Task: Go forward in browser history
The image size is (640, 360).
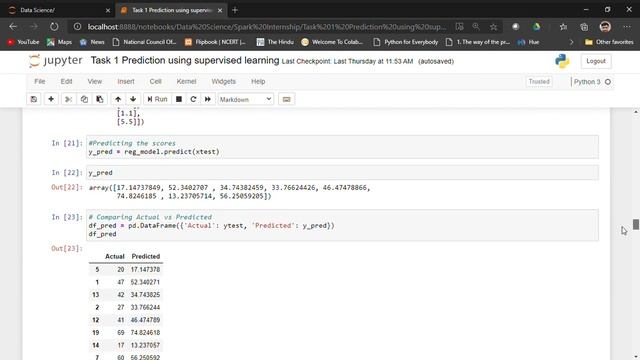Action: [33, 27]
